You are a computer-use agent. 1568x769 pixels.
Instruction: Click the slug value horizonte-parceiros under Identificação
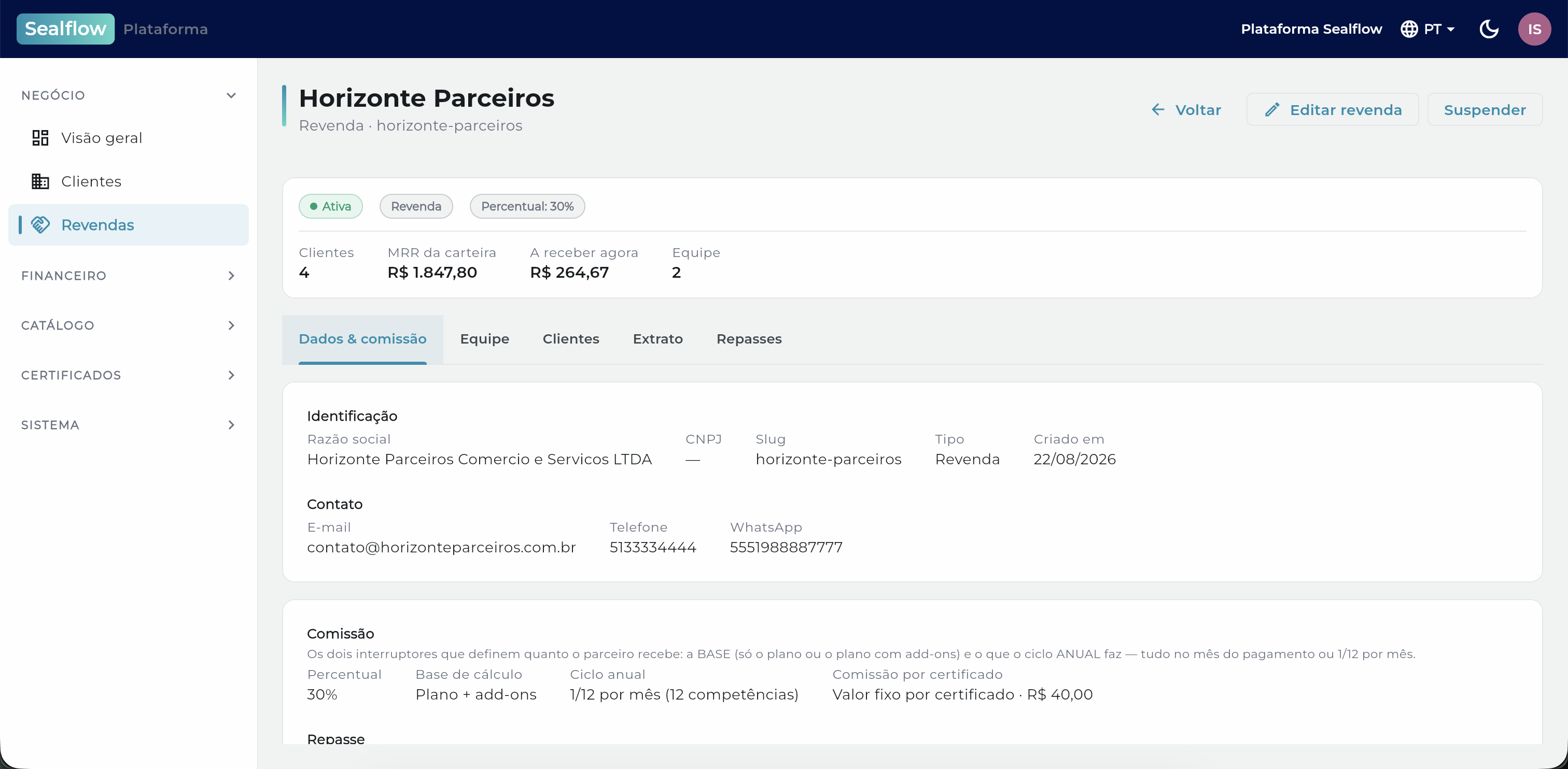click(x=829, y=459)
